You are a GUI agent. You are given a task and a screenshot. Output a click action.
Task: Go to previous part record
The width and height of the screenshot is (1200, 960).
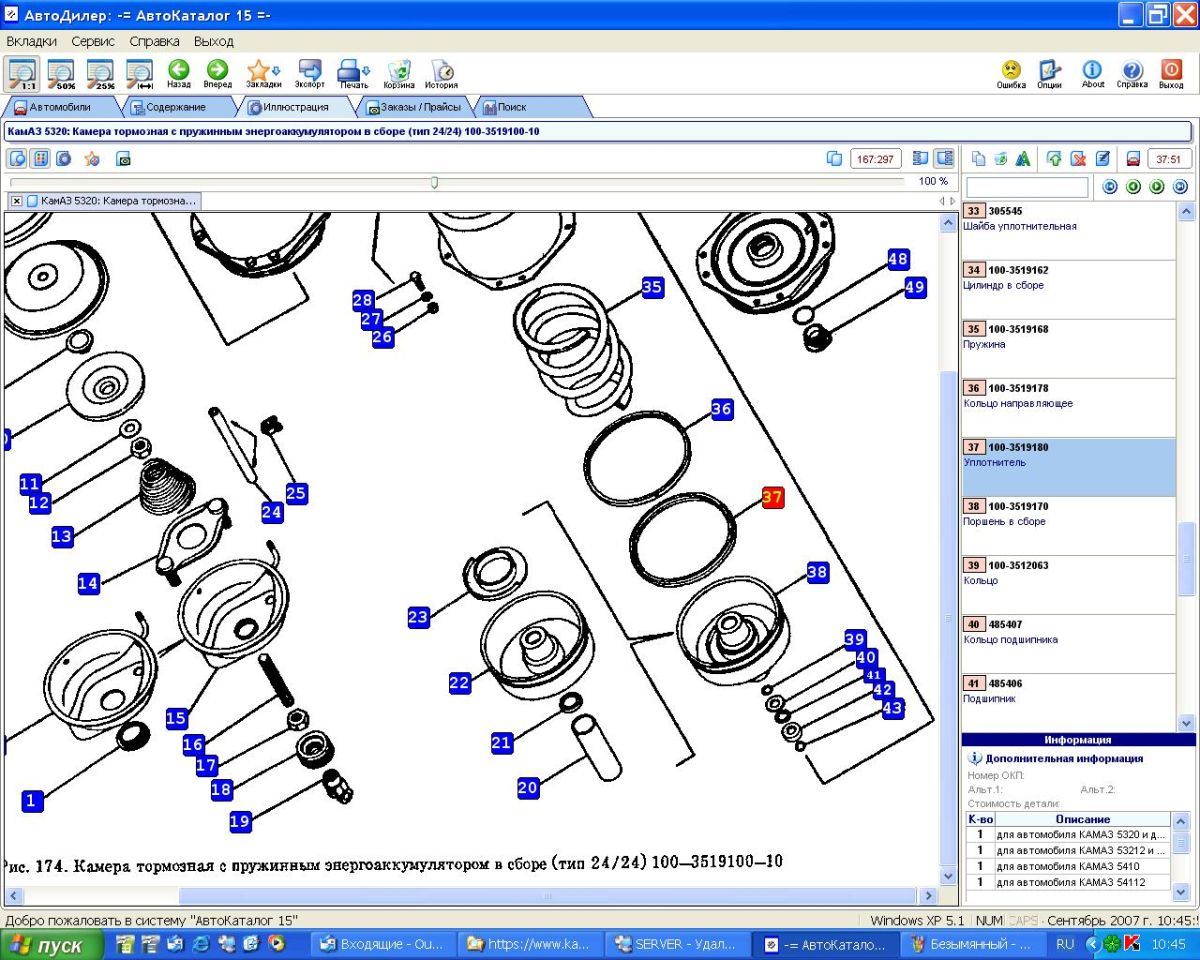1133,187
